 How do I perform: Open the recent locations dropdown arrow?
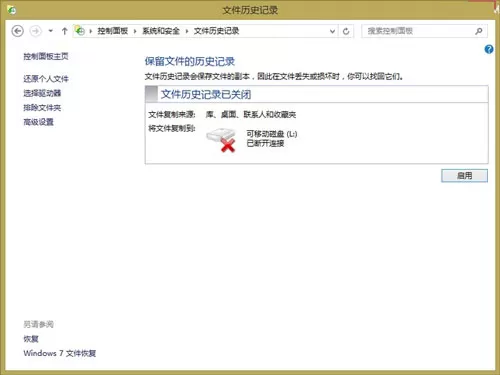(x=51, y=31)
